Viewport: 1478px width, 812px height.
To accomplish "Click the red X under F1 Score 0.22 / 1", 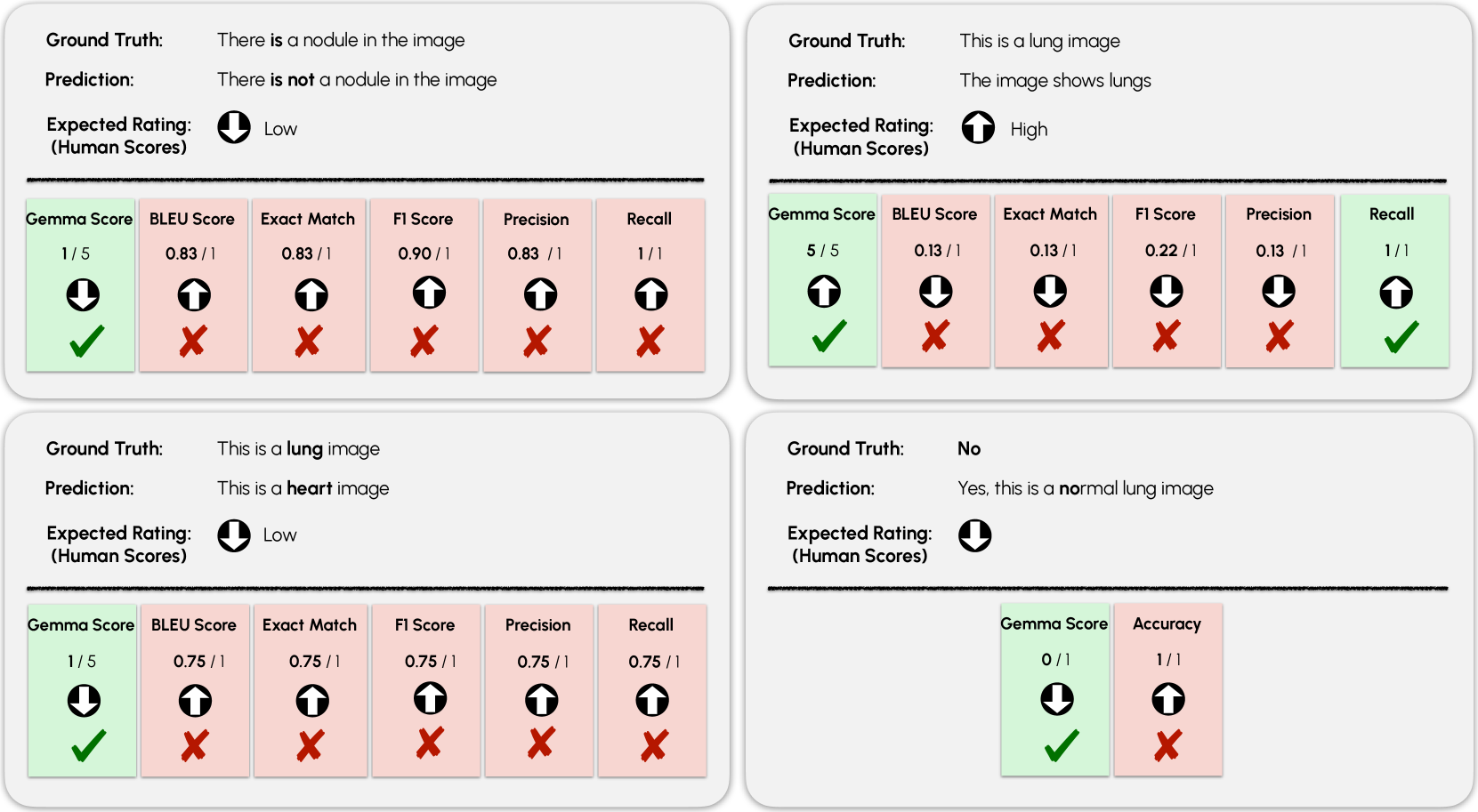I will point(1167,336).
